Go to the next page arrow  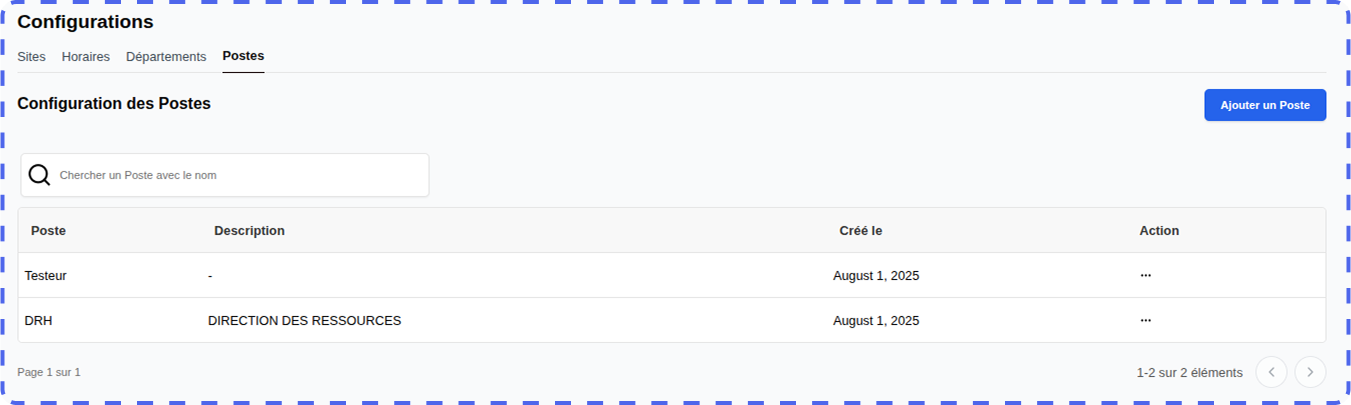point(1310,372)
